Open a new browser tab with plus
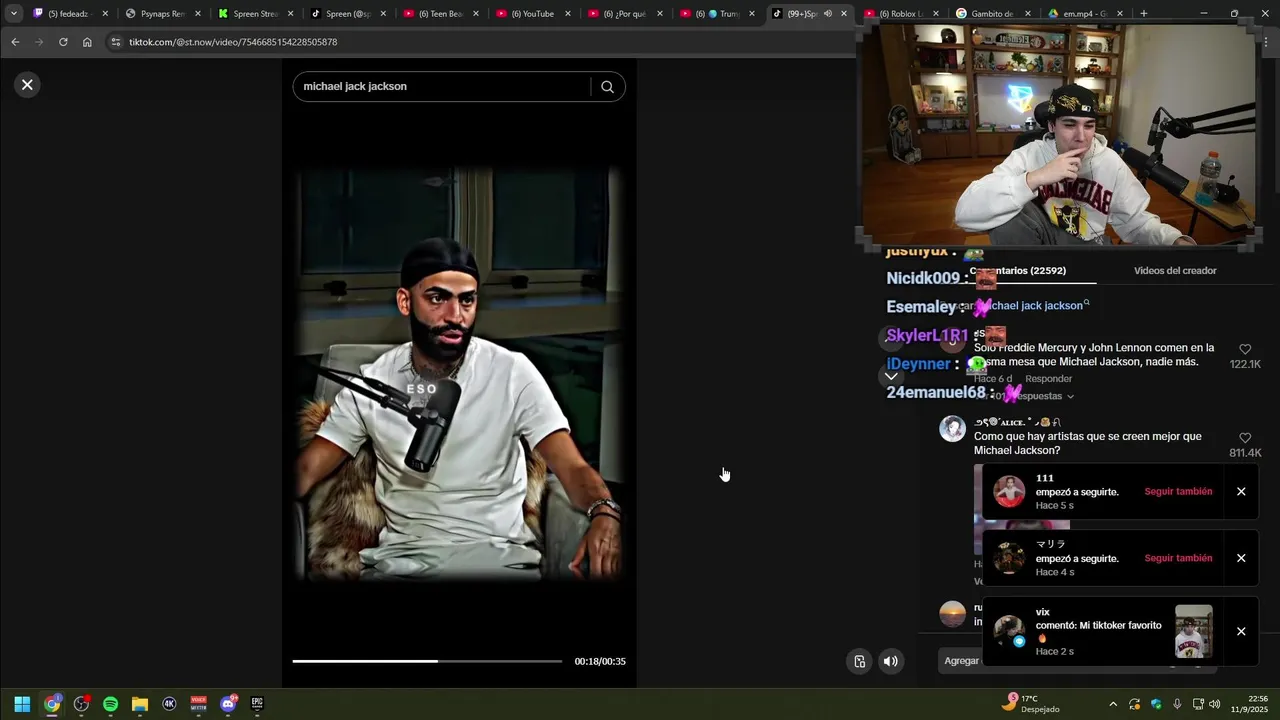The image size is (1280, 720). click(1144, 14)
